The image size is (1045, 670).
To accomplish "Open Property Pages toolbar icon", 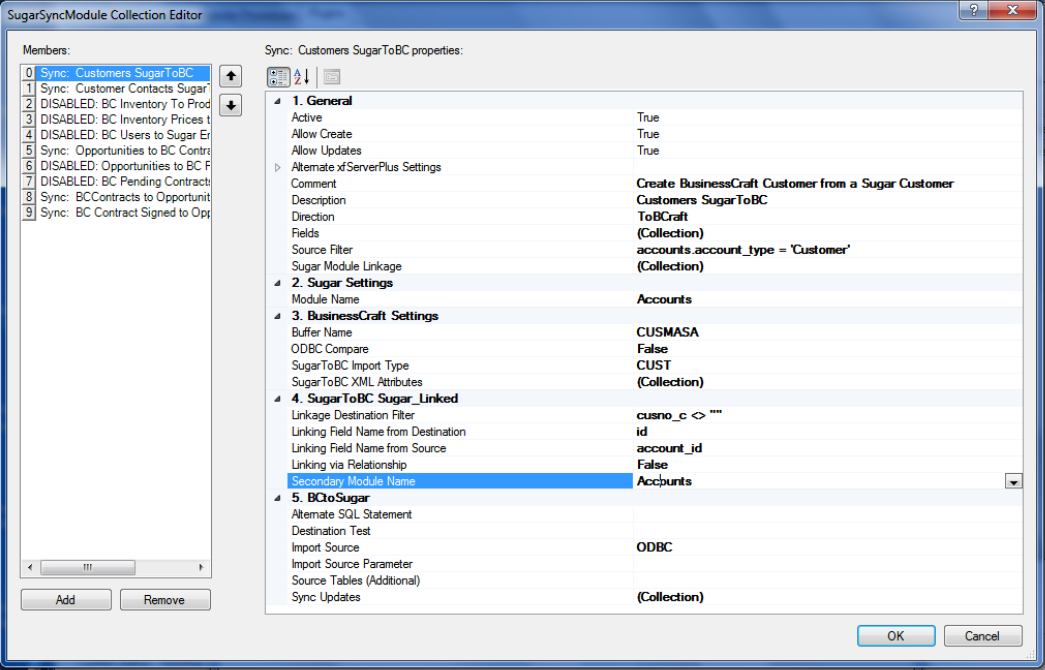I will [x=332, y=77].
